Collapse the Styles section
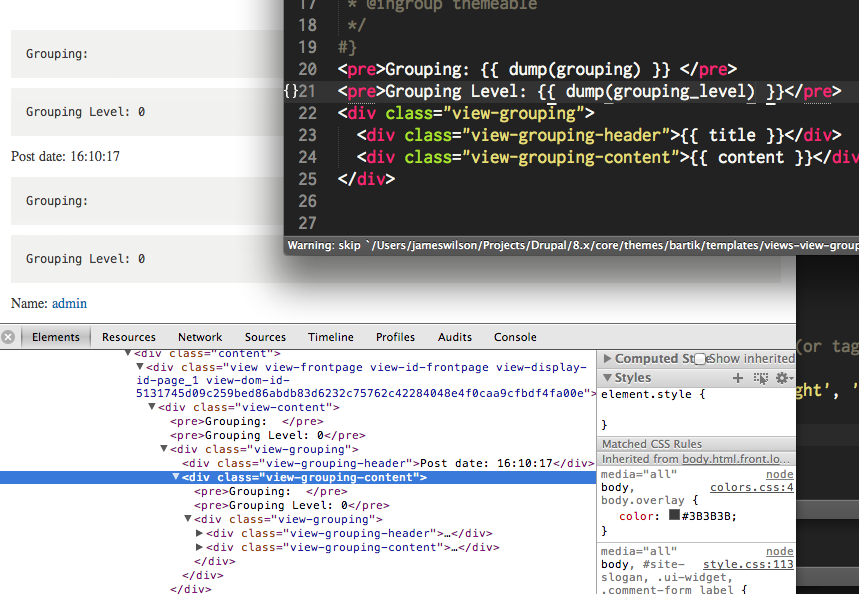Image resolution: width=859 pixels, height=594 pixels. 607,378
